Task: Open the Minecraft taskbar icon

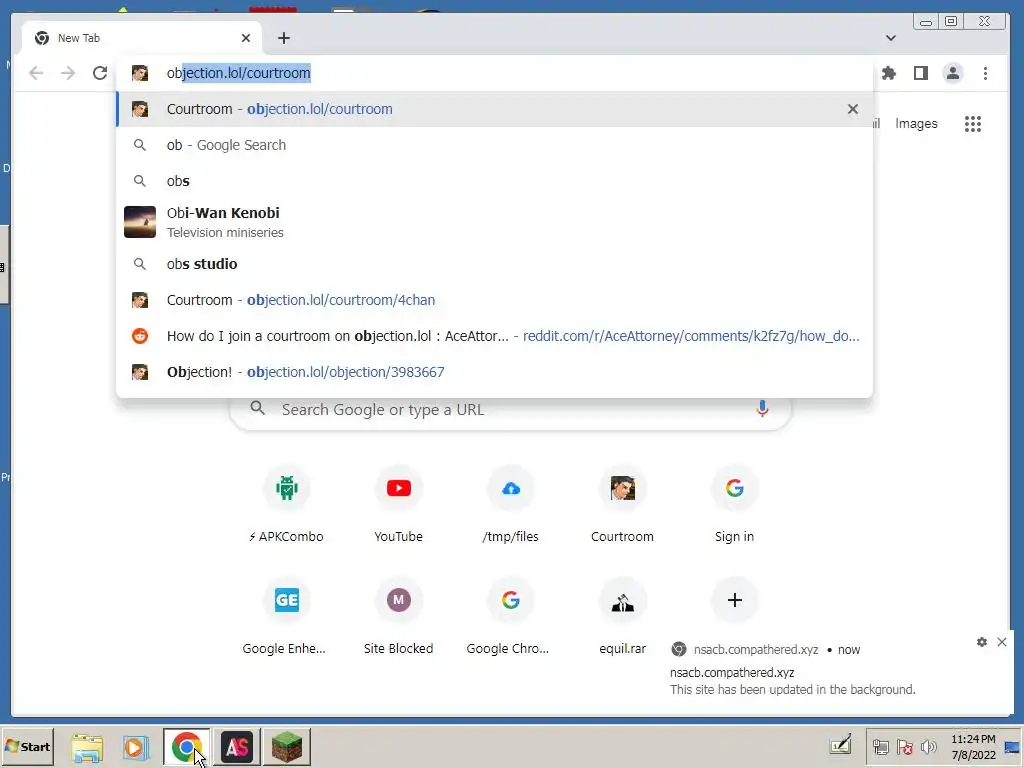Action: tap(287, 746)
